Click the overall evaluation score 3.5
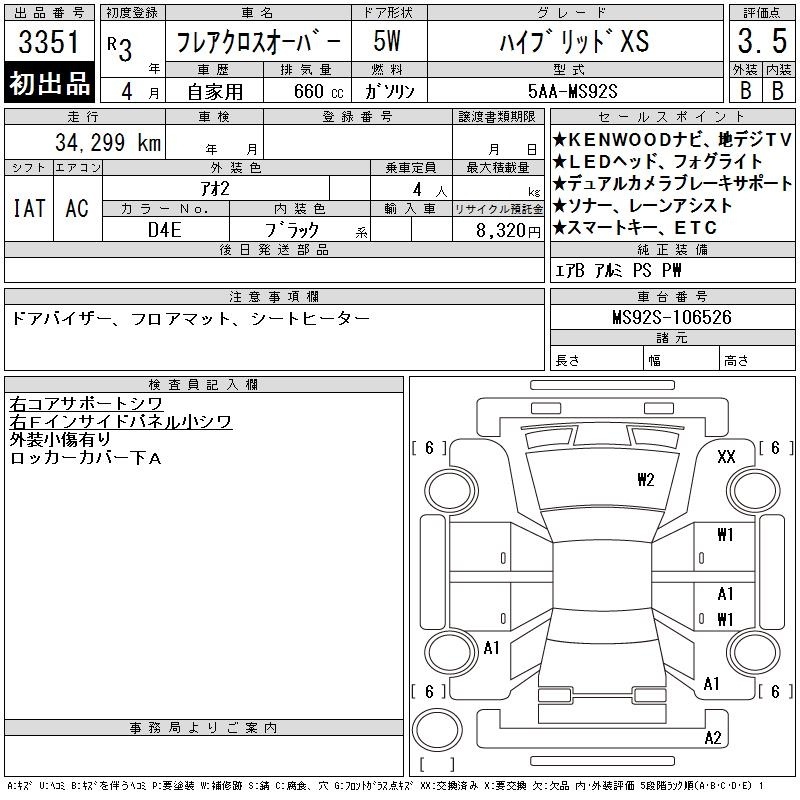Screen dimensions: 800x800 [759, 42]
